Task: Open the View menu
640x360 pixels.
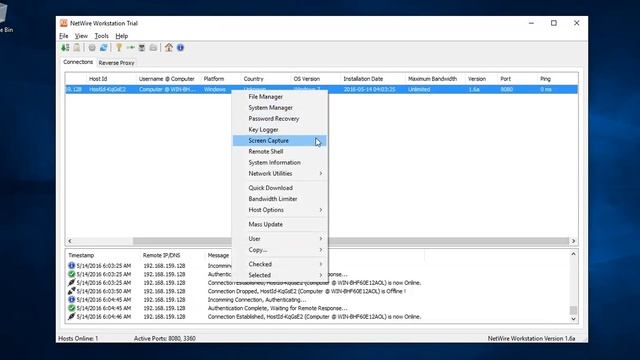Action: point(81,36)
